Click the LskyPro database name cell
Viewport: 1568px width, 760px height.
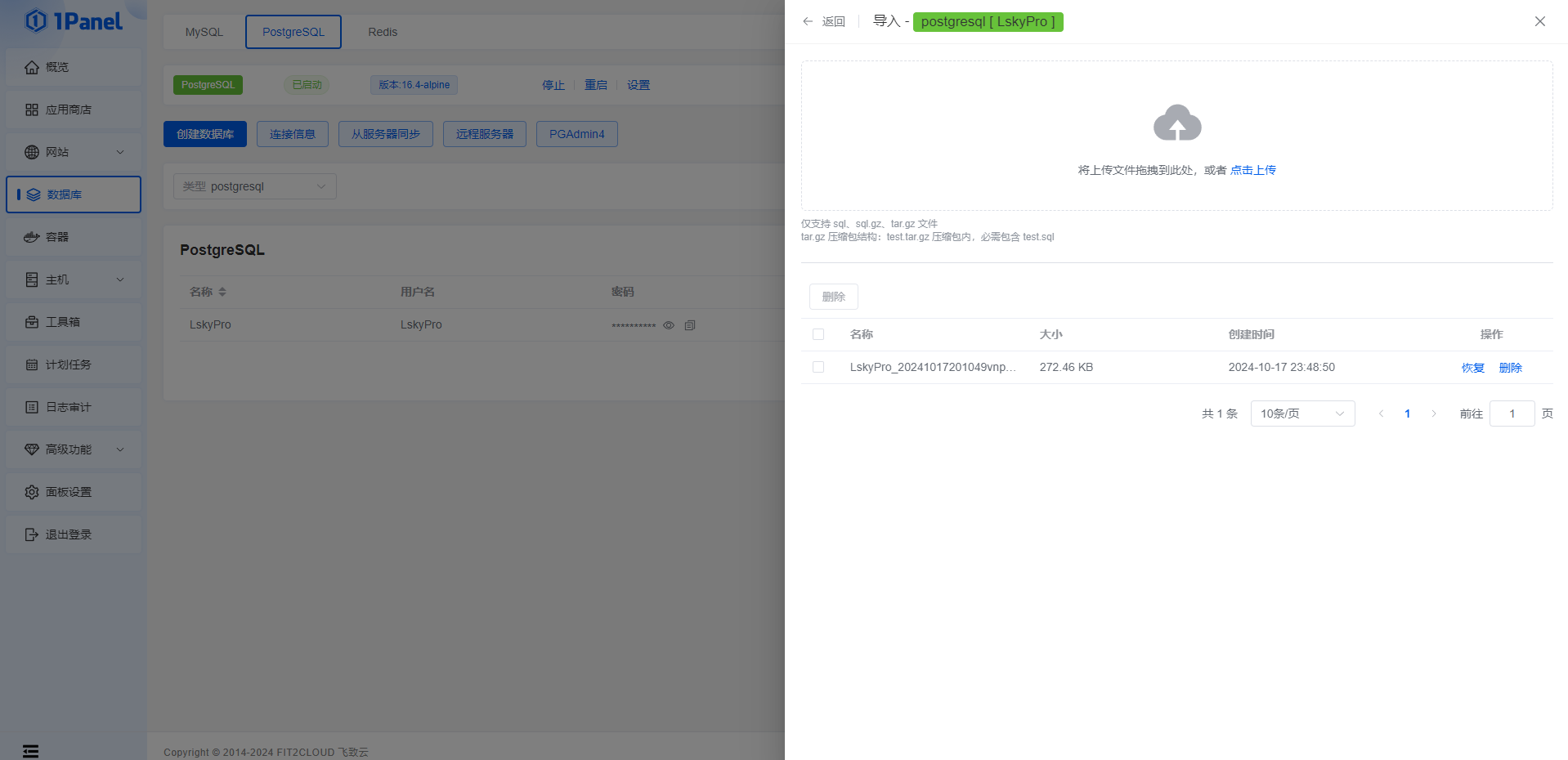(x=210, y=324)
